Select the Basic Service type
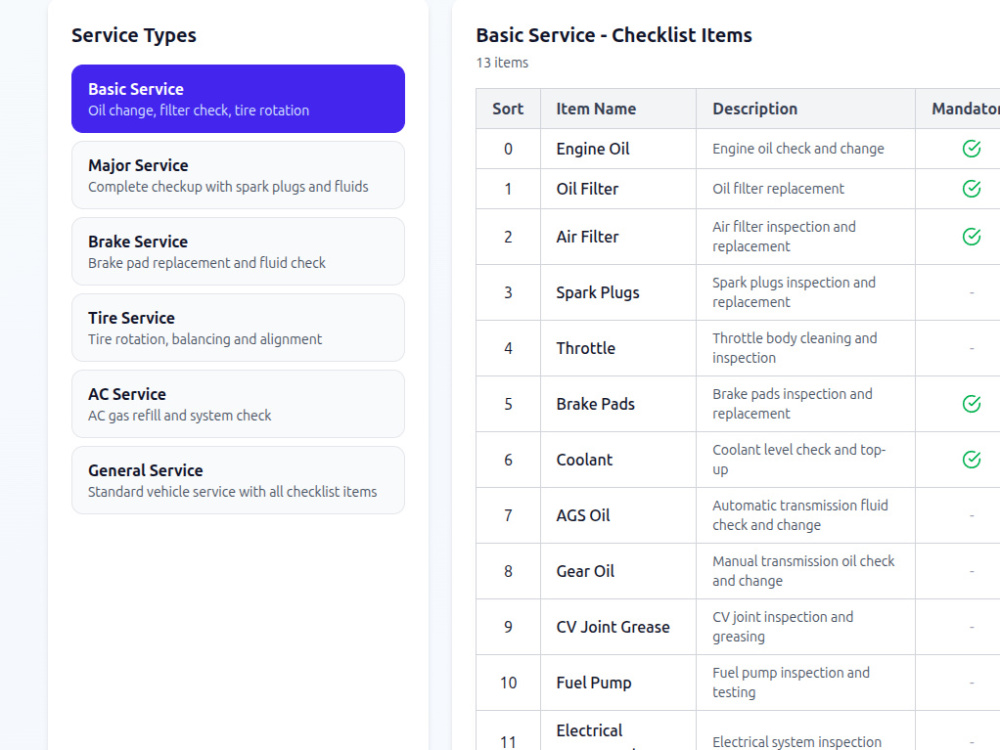1000x750 pixels. pos(238,99)
